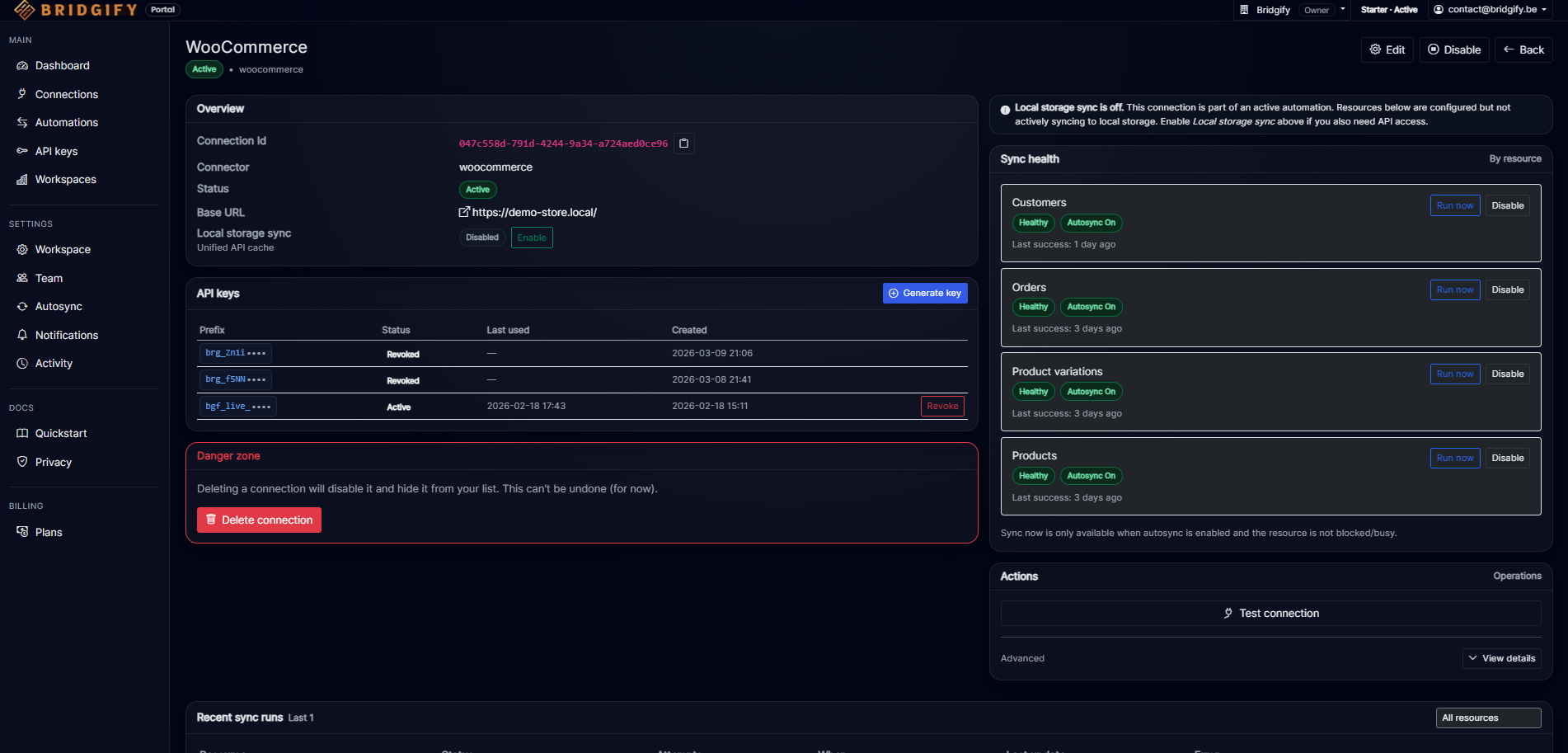Open the demo-store.local Base URL link

coord(533,213)
